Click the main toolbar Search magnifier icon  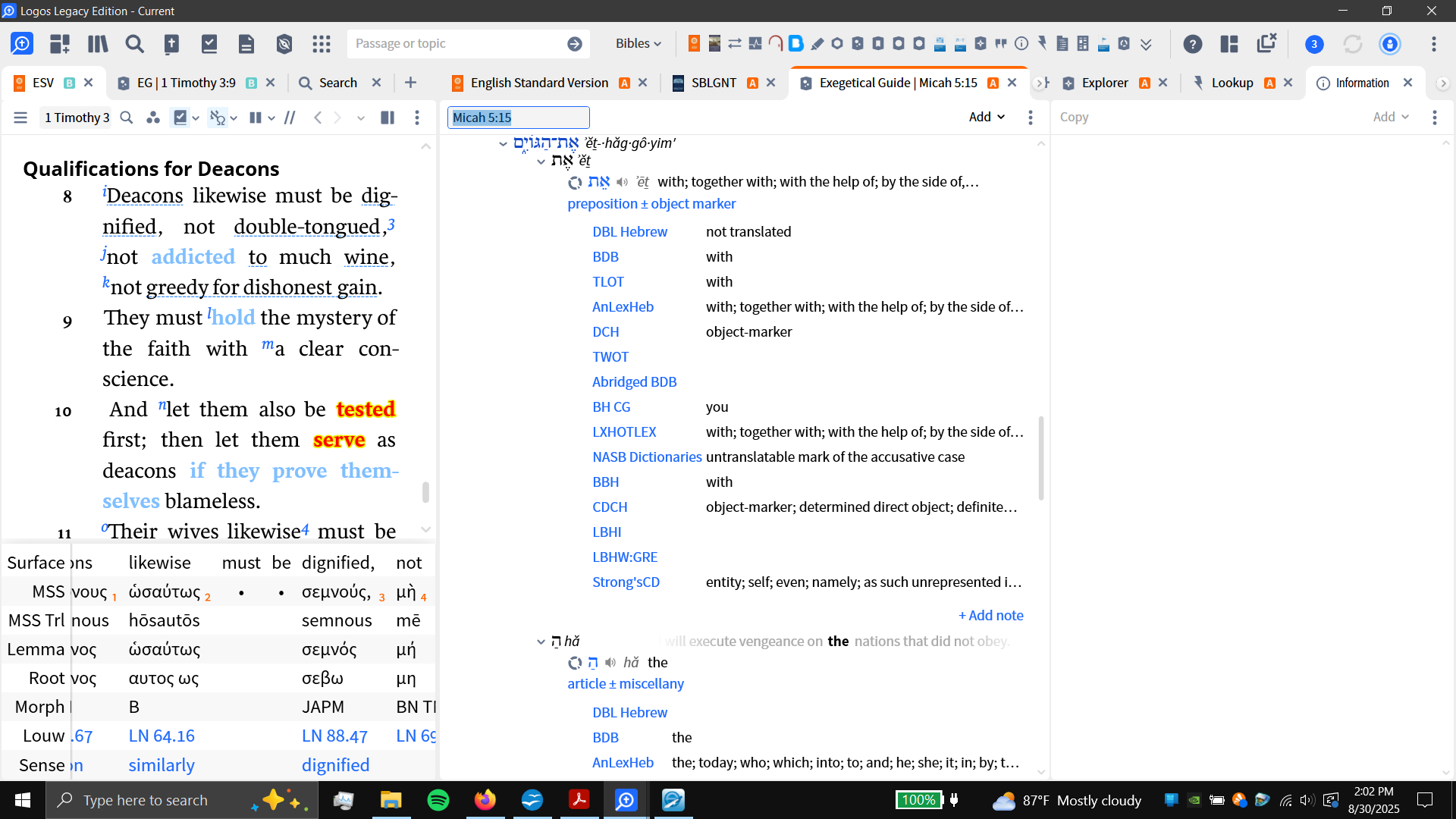click(x=135, y=44)
